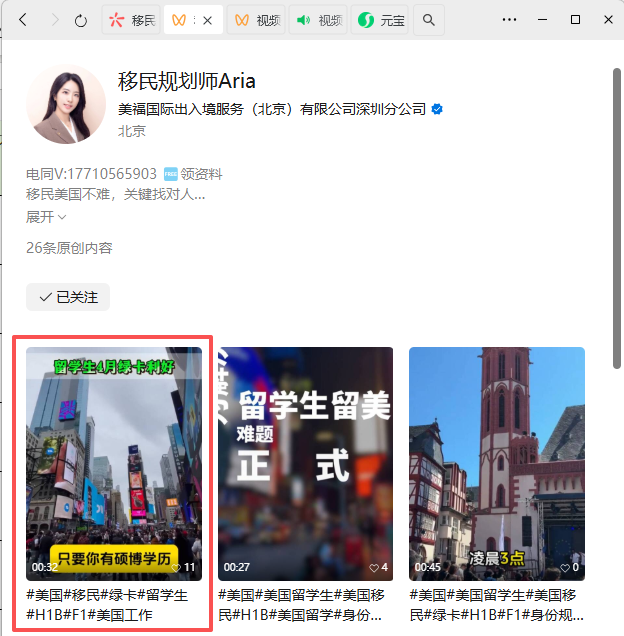Close the active tab with X
The image size is (624, 636).
point(208,20)
